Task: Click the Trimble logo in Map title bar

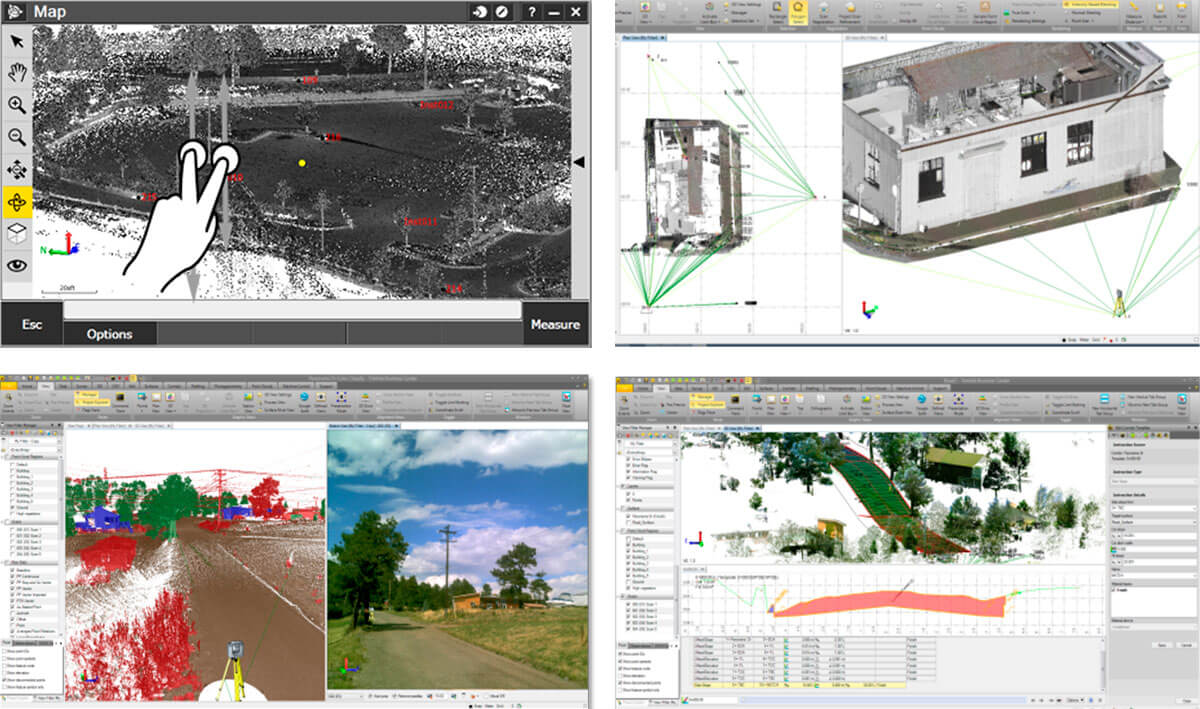Action: 17,11
